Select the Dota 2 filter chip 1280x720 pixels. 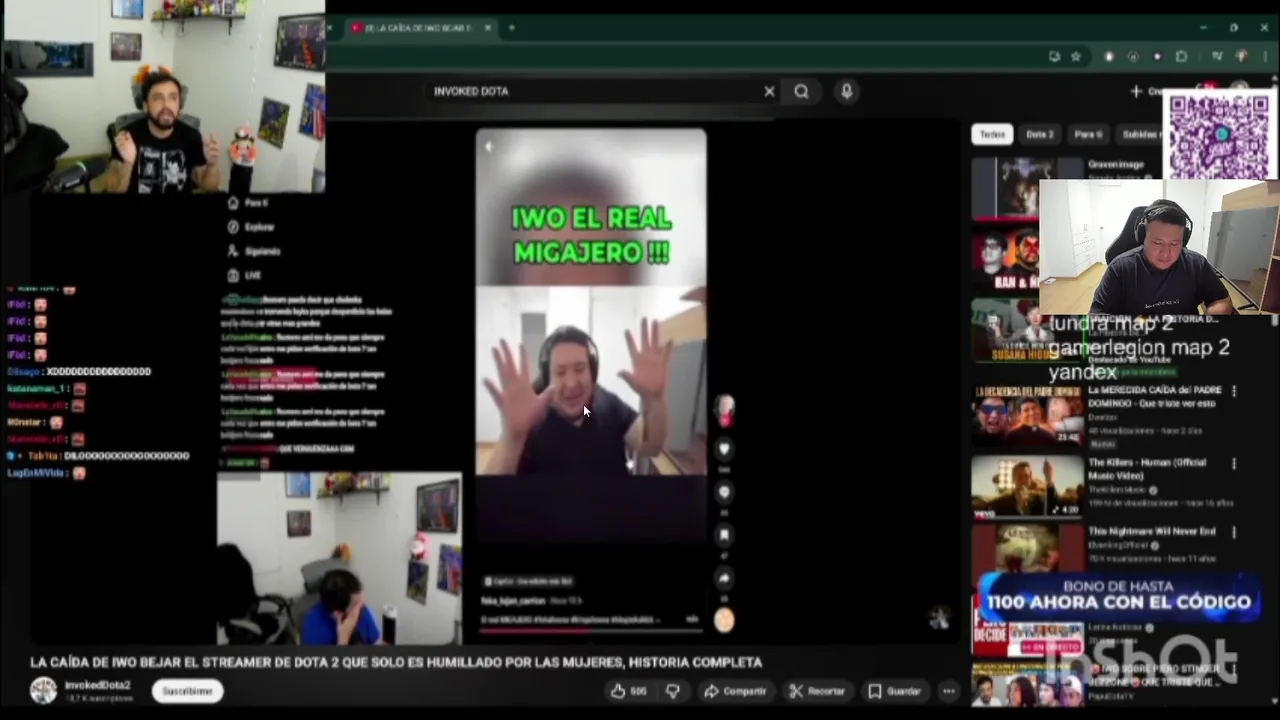[1039, 134]
